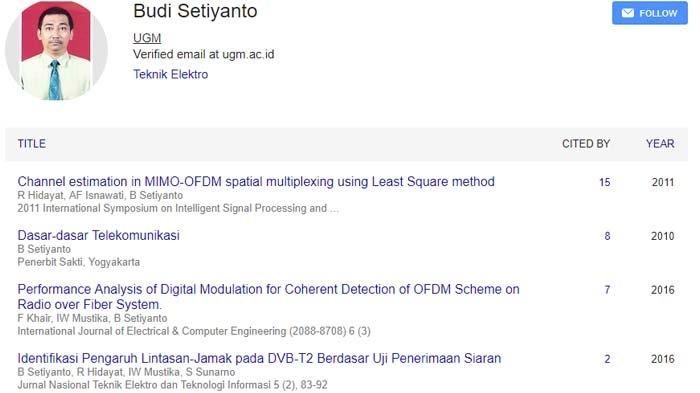View the 2 citations of DVB-T2 paper
This screenshot has width=700, height=393.
click(x=607, y=359)
